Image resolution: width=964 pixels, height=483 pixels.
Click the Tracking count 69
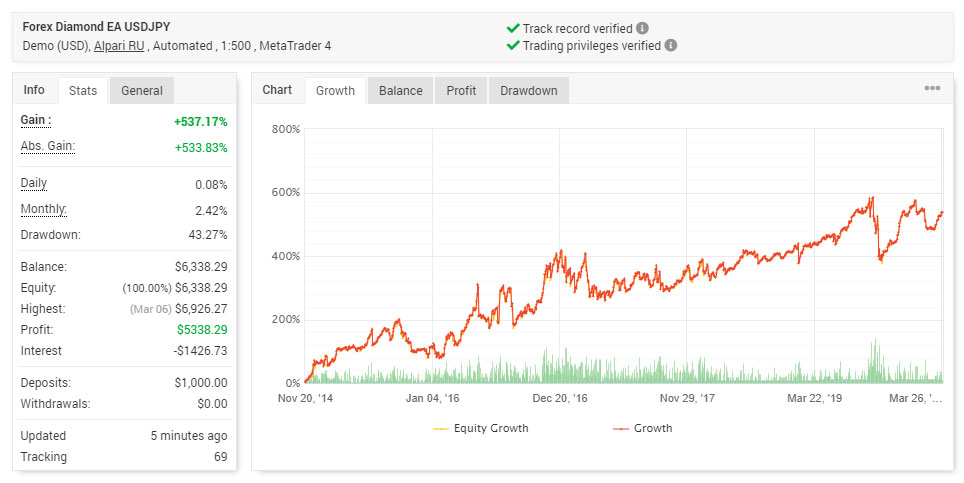click(221, 457)
